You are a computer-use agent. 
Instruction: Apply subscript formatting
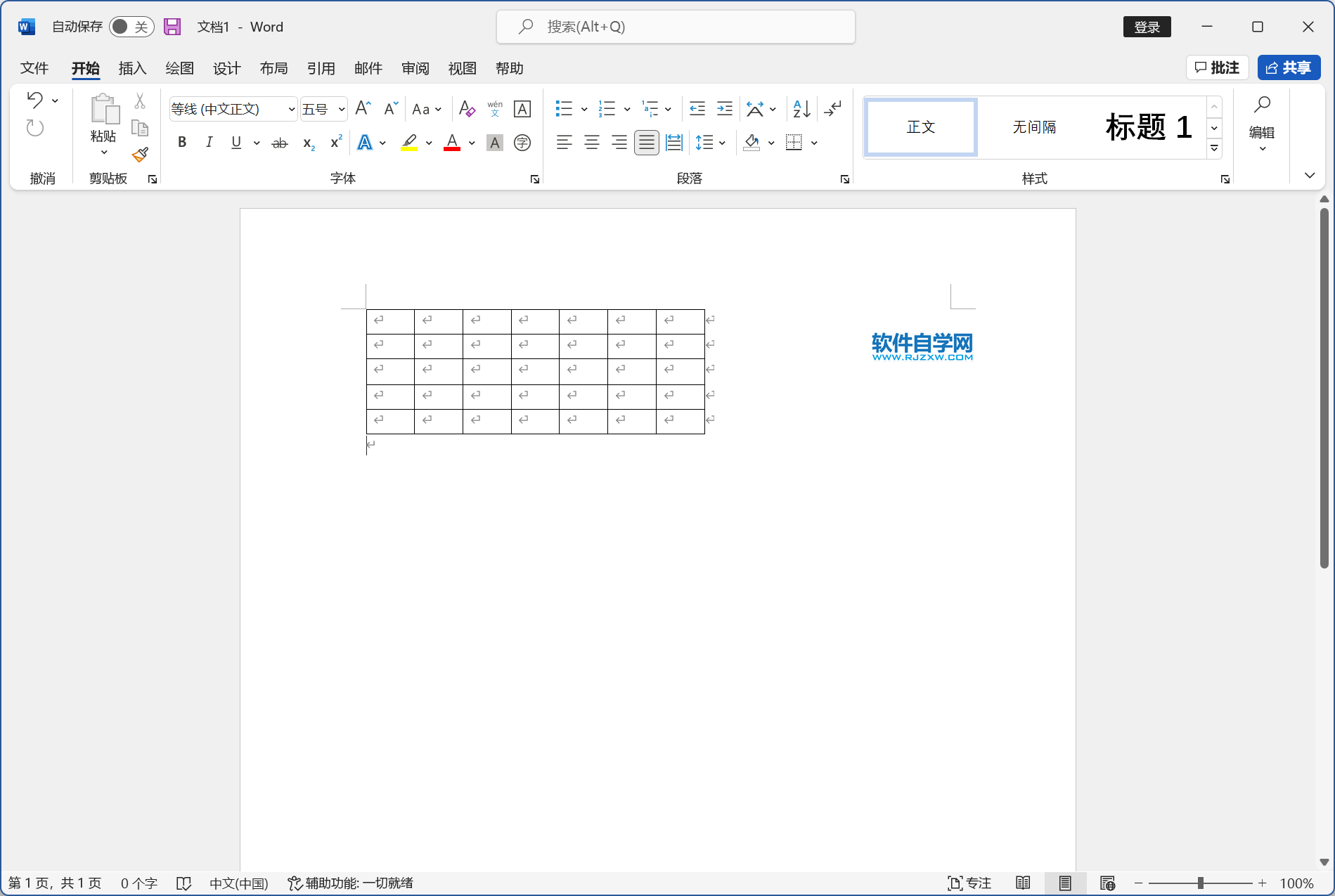tap(307, 143)
